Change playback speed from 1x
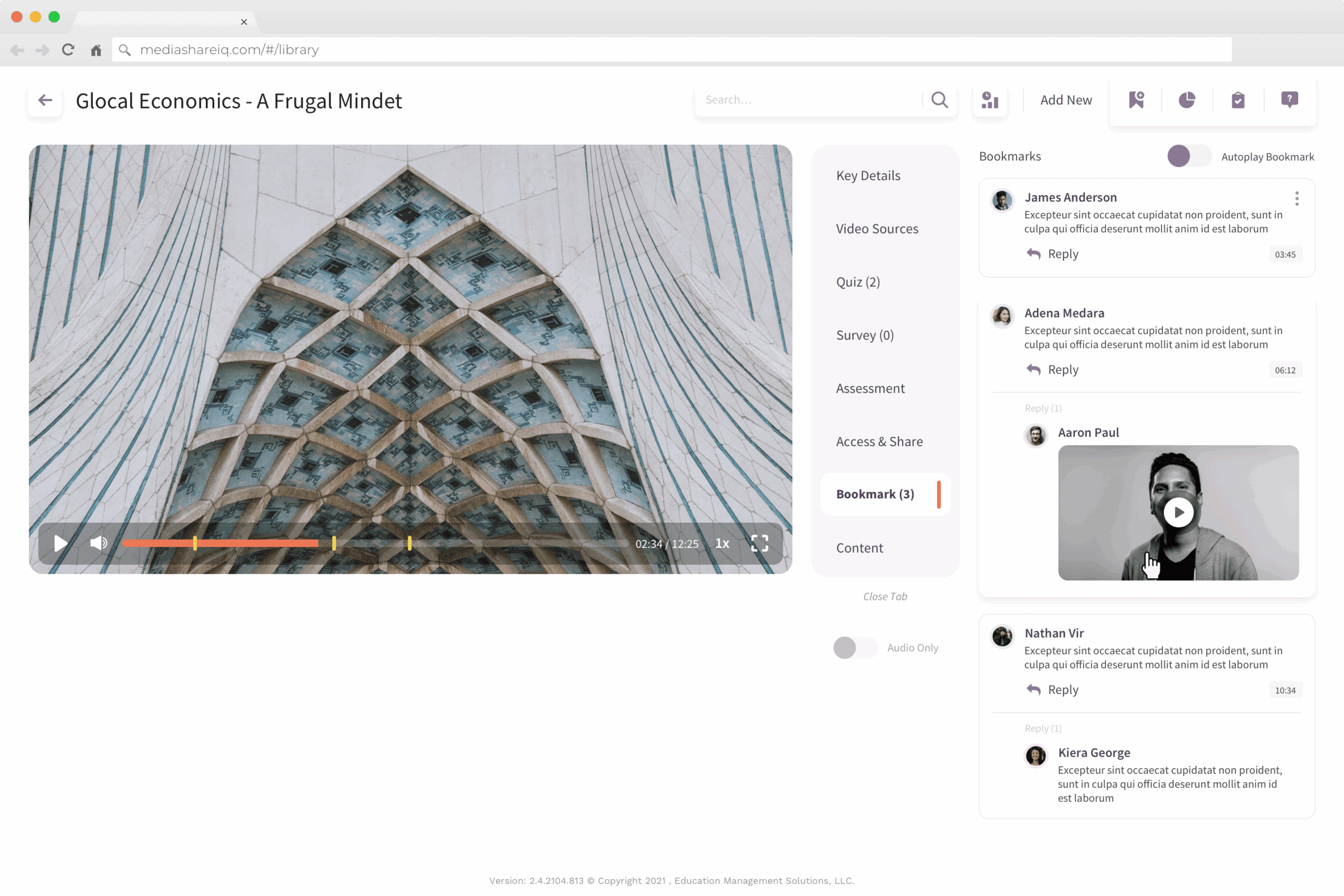The image size is (1344, 896). pos(722,543)
